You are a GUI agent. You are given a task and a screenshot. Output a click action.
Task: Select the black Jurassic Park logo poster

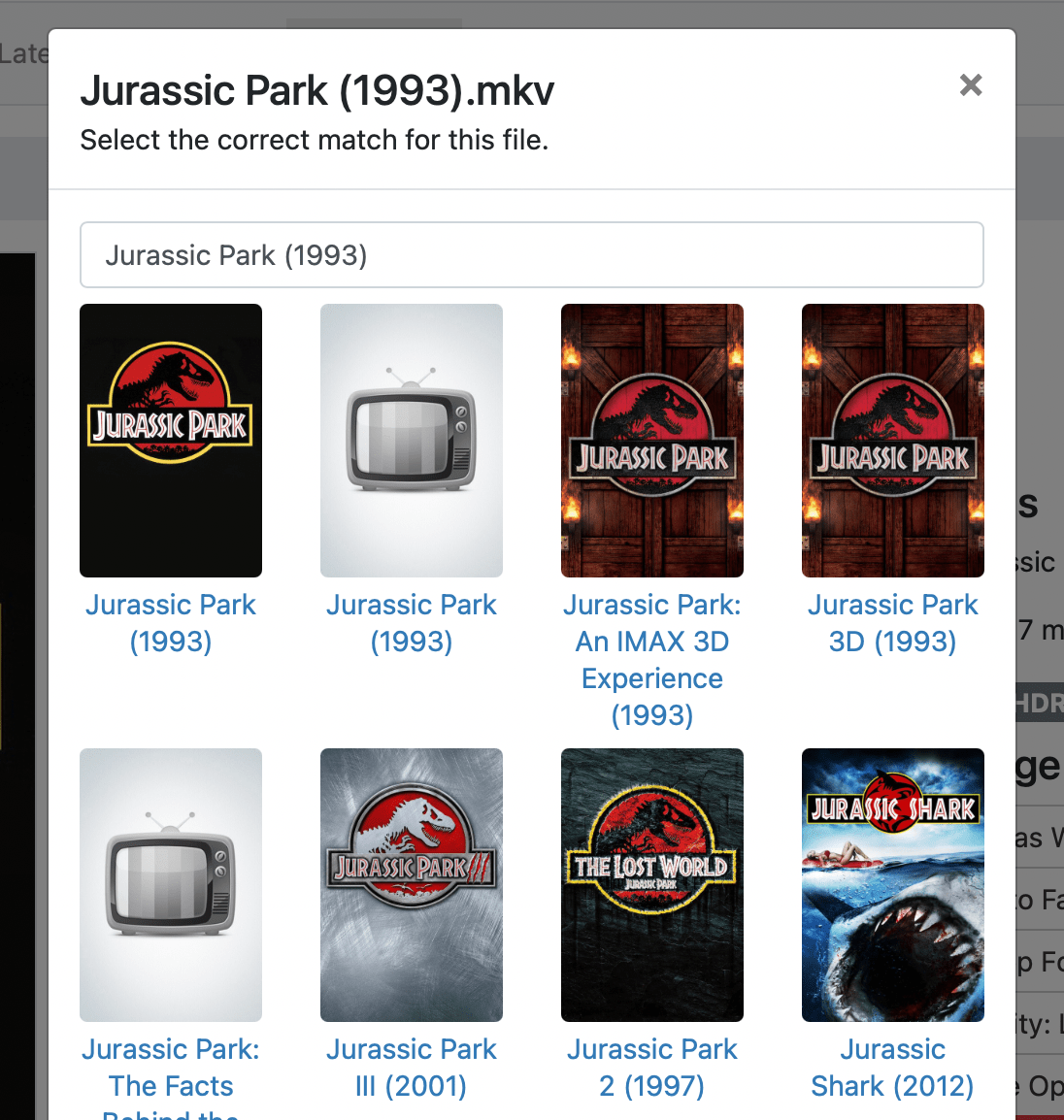(x=171, y=441)
